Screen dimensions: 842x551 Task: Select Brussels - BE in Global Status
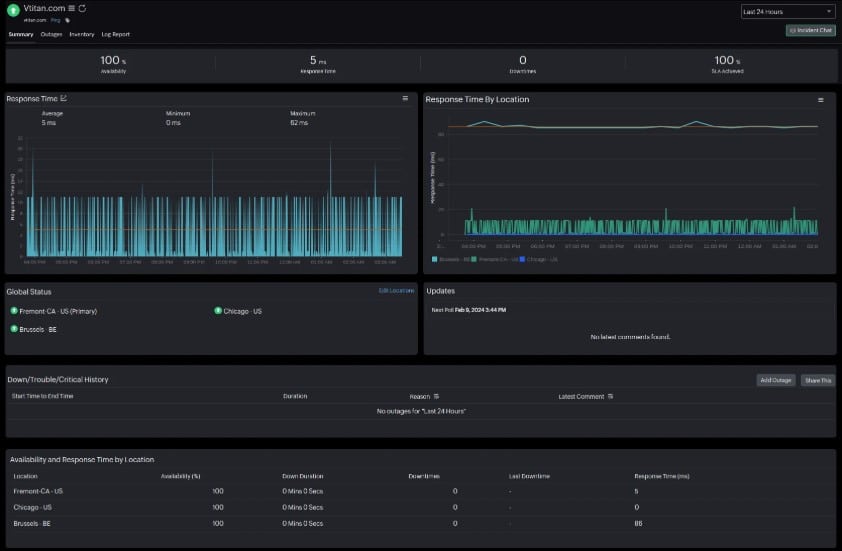tap(38, 330)
